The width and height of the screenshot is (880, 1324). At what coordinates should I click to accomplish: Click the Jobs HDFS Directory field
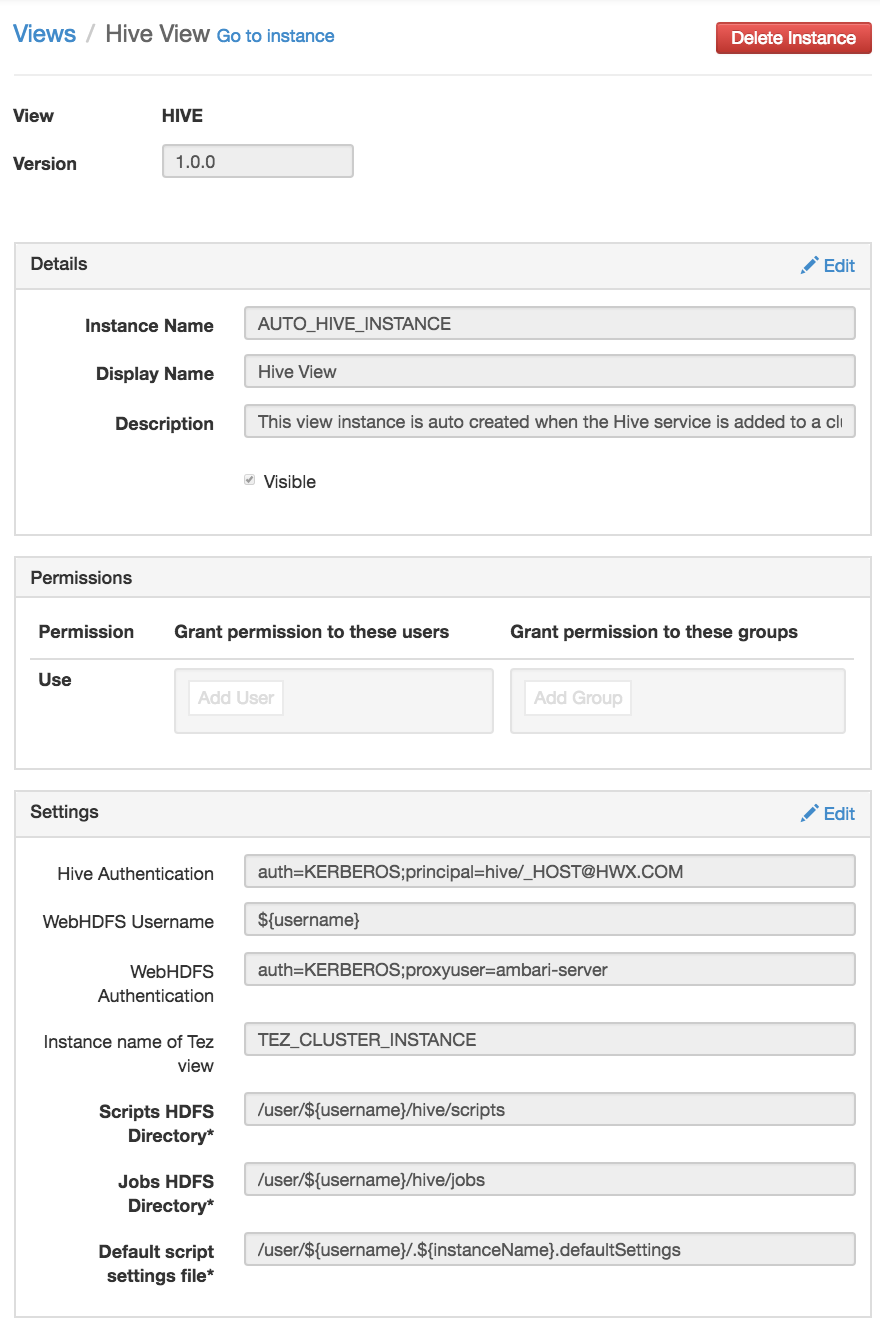tap(550, 1179)
